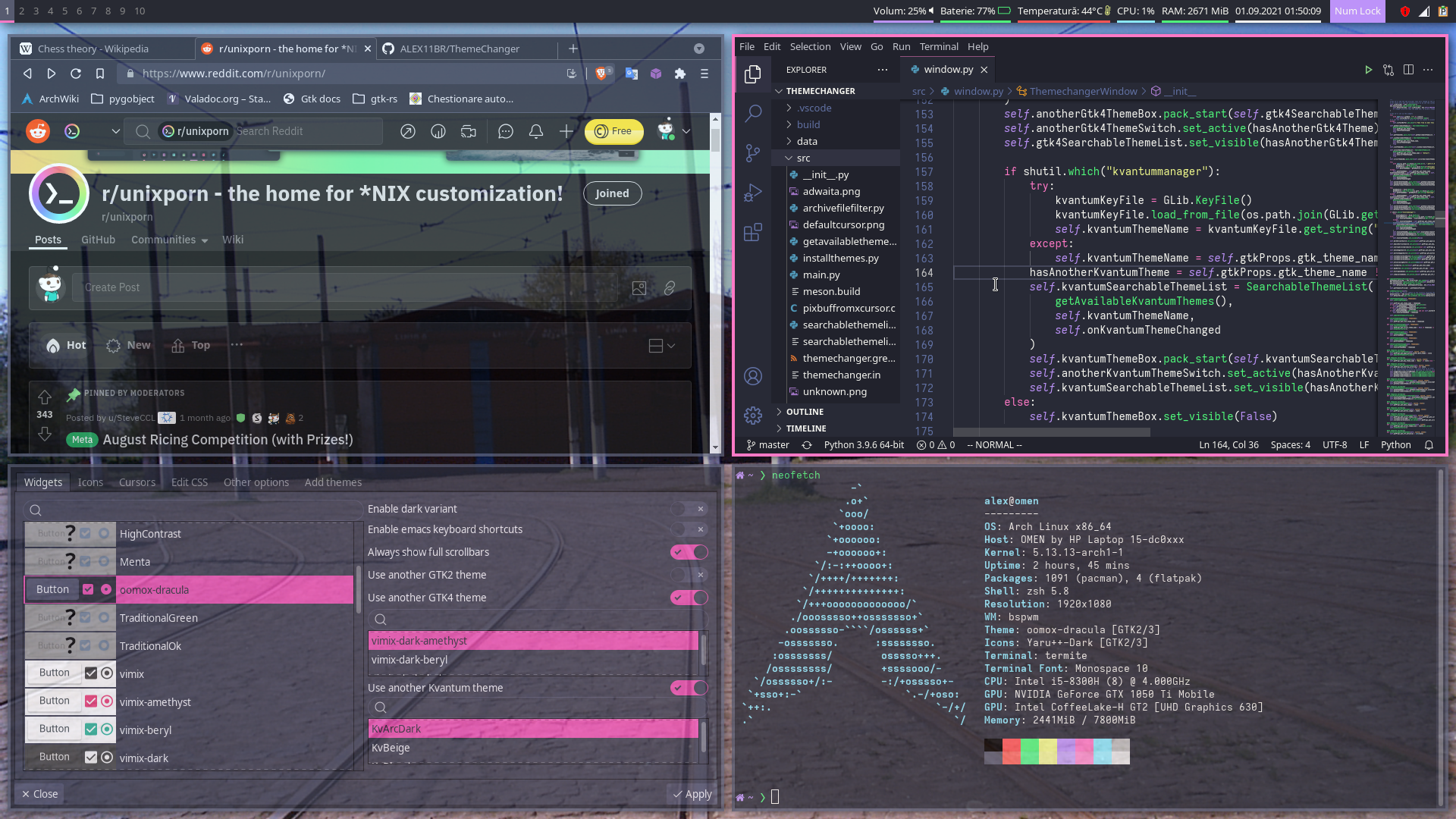Click the Settings gear icon in VS Code sidebar
This screenshot has width=1456, height=819.
click(x=753, y=417)
